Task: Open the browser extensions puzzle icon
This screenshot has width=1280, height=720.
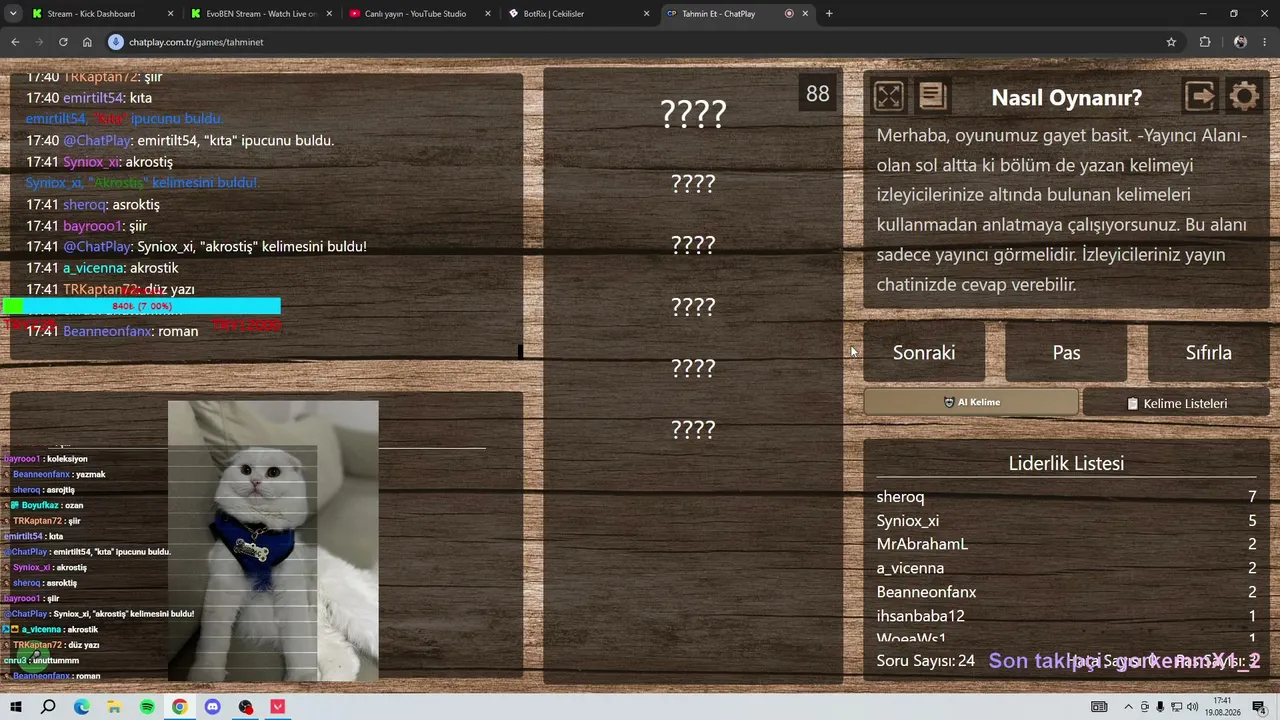Action: tap(1205, 42)
